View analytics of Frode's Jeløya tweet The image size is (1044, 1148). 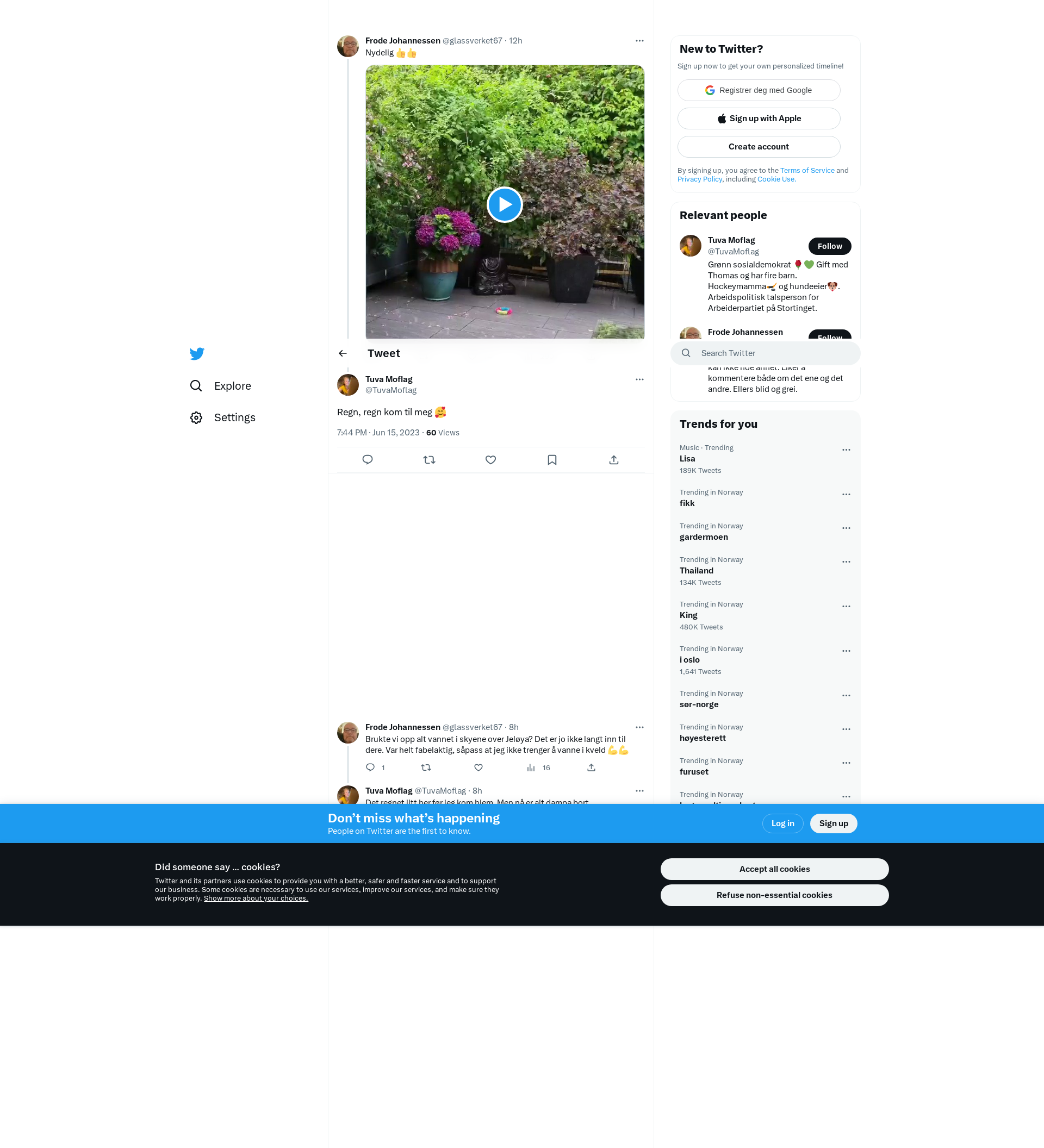click(x=538, y=768)
